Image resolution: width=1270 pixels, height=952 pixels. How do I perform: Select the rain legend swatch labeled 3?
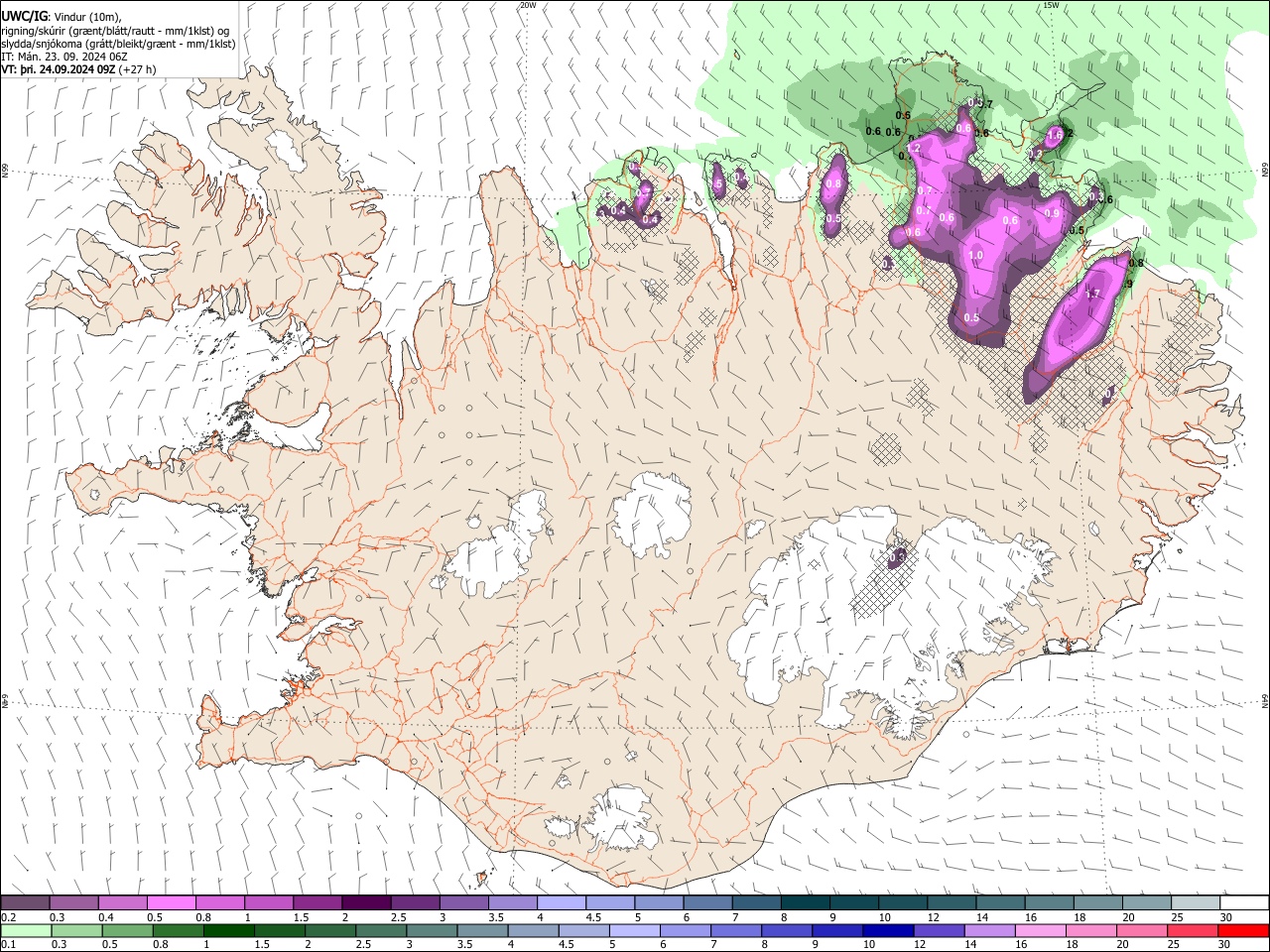(432, 930)
